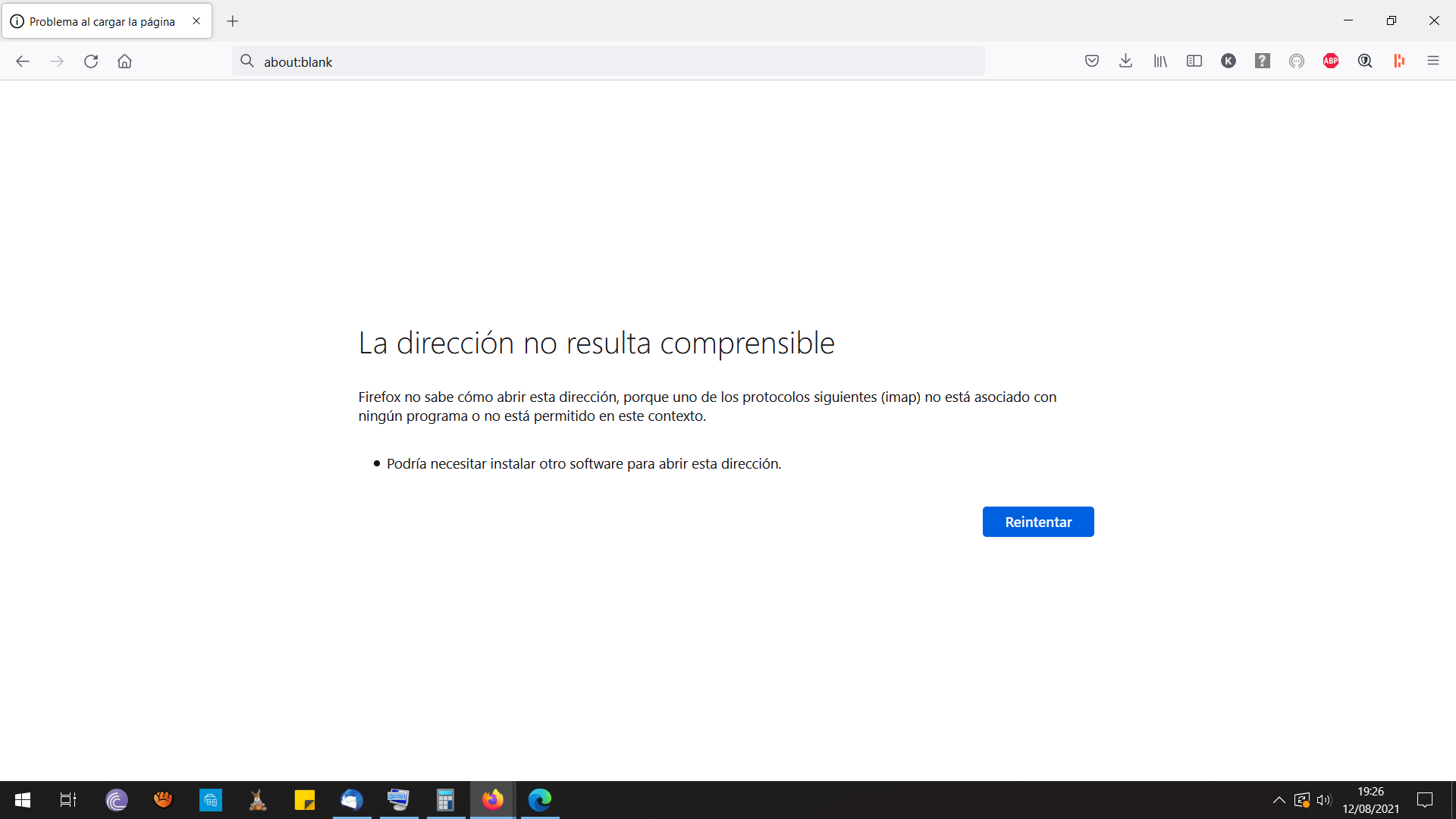Switch to Microsoft Edge on the taskbar
Screen dimensions: 1456x819
(540, 800)
